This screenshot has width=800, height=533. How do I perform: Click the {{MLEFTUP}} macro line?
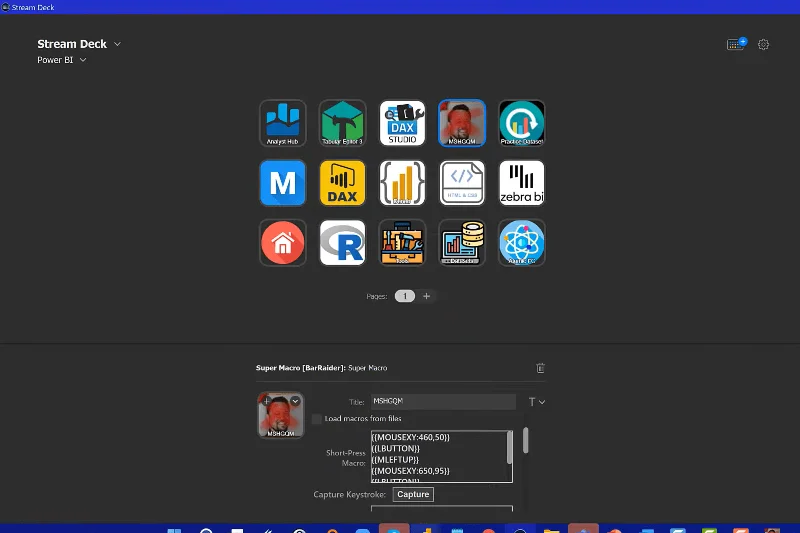tap(395, 460)
